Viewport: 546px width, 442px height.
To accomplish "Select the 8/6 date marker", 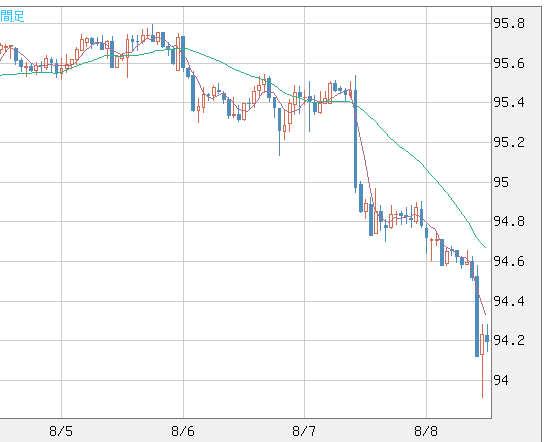I will click(183, 432).
